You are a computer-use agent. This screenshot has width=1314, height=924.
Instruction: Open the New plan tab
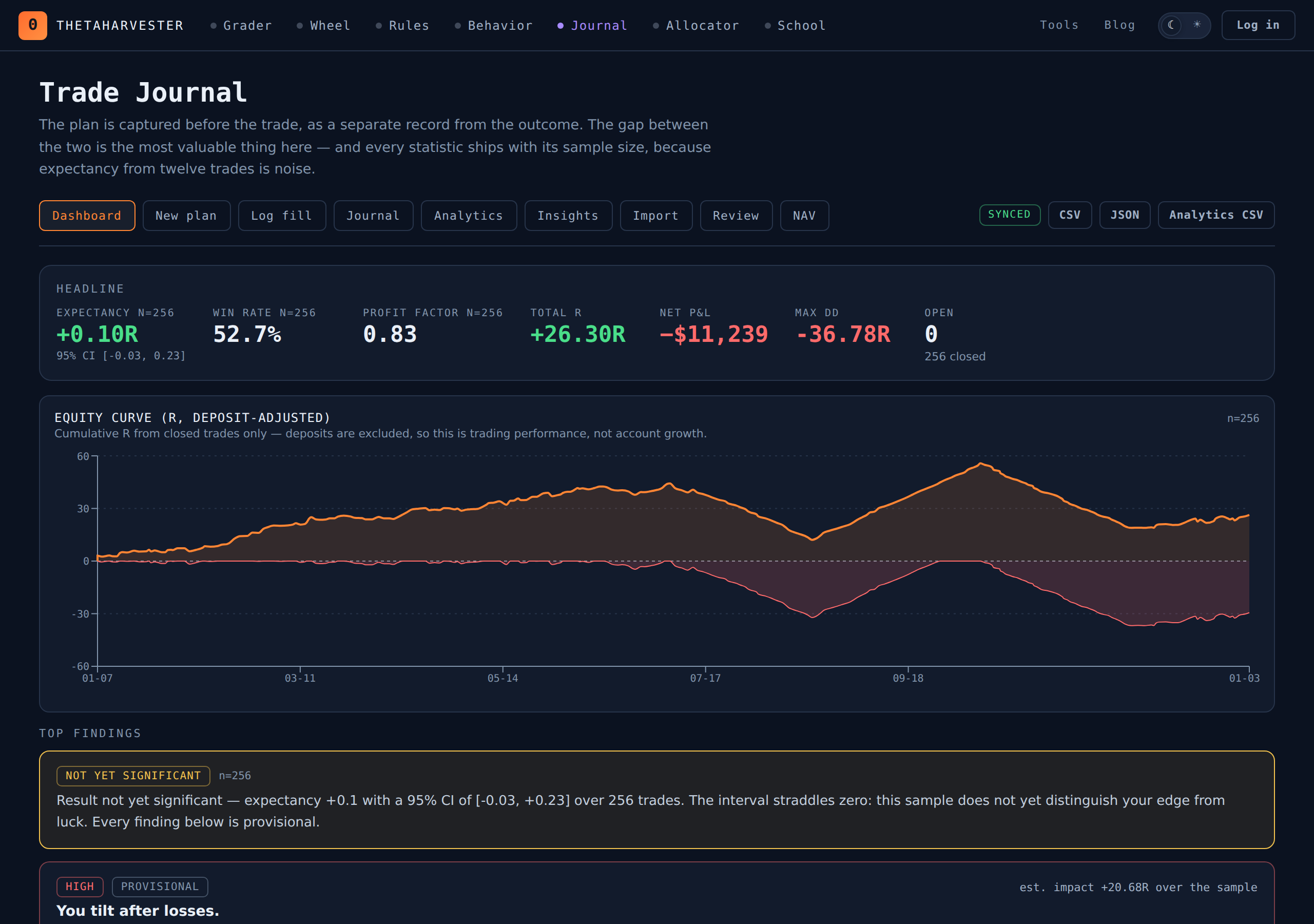coord(186,216)
